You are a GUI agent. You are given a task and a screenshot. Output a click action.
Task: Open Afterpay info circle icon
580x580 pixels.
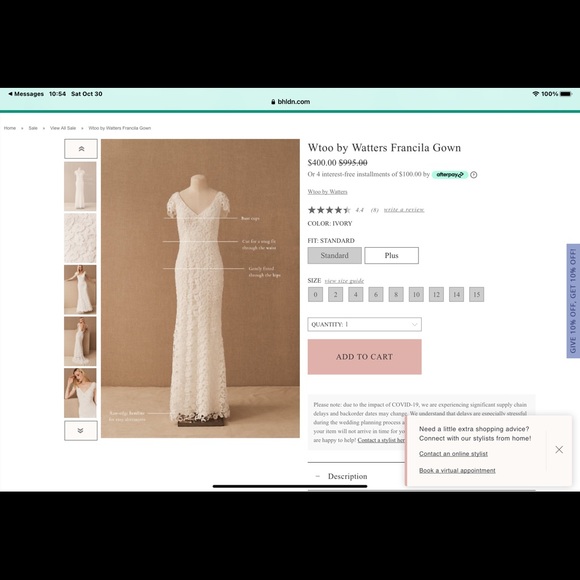[x=474, y=175]
